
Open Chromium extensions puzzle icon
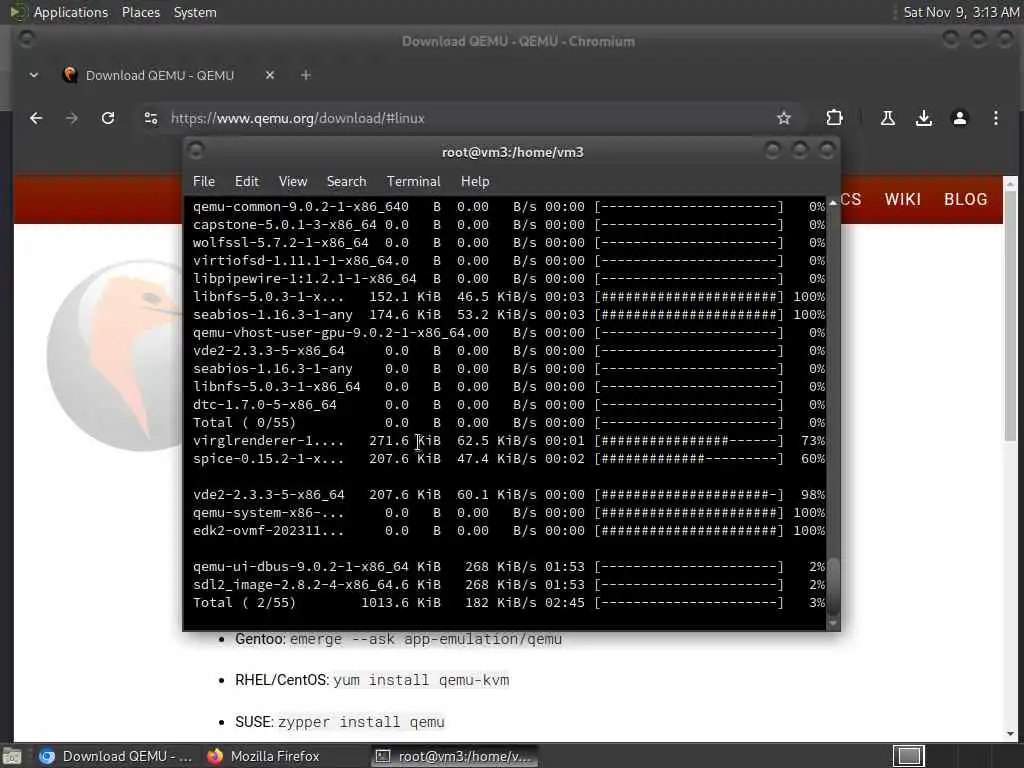835,118
